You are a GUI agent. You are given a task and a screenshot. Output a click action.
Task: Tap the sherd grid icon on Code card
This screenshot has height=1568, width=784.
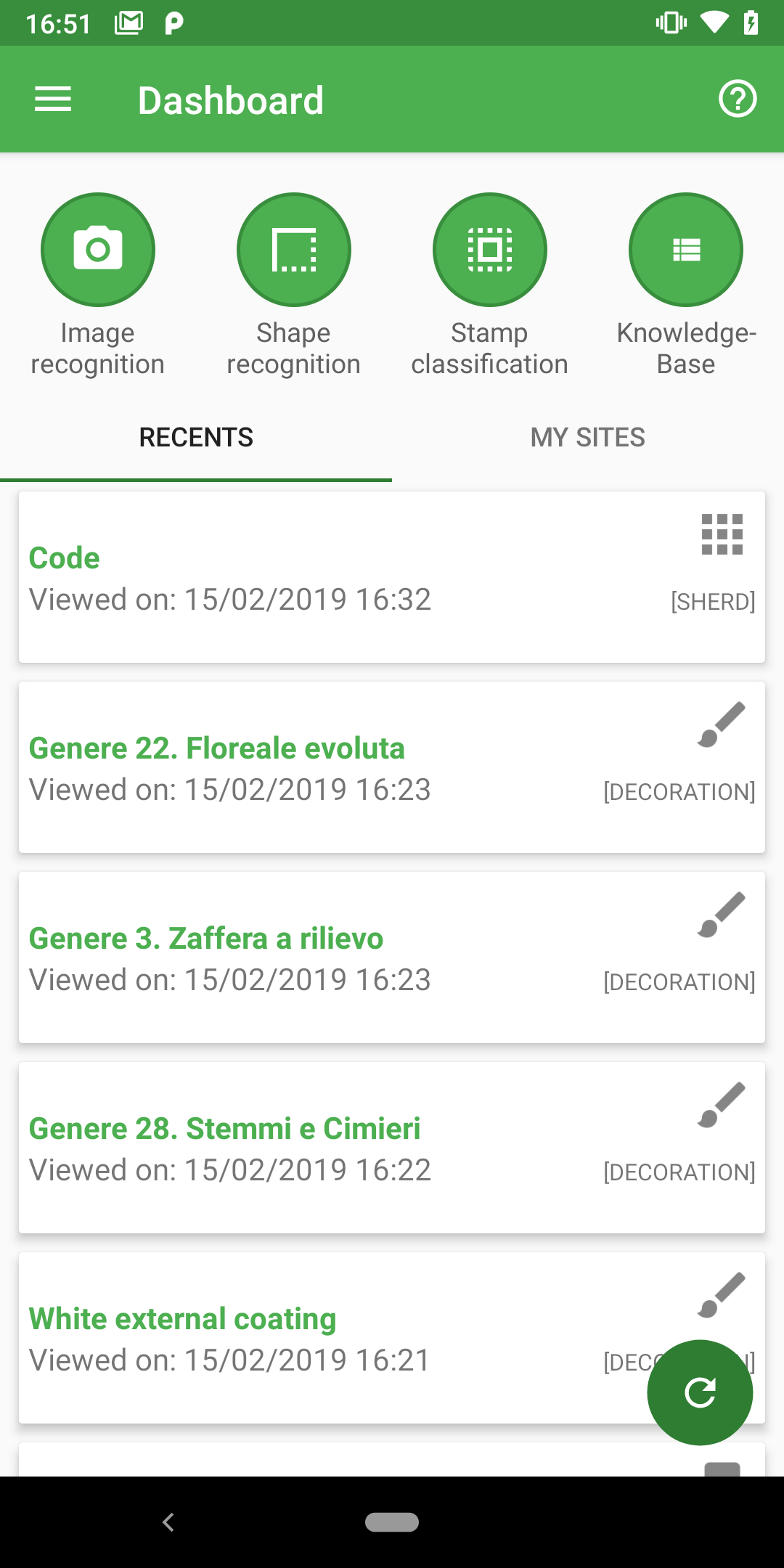click(722, 534)
